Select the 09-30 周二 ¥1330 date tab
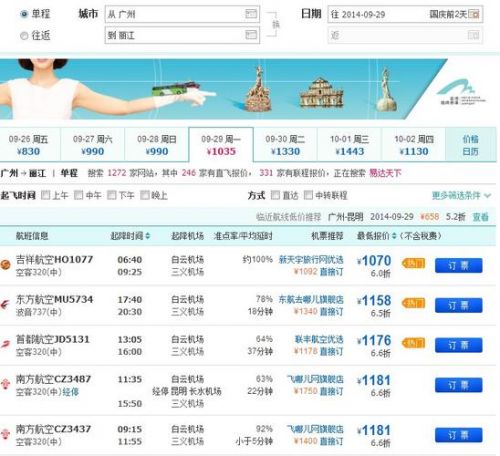Image resolution: width=500 pixels, height=456 pixels. pyautogui.click(x=285, y=145)
